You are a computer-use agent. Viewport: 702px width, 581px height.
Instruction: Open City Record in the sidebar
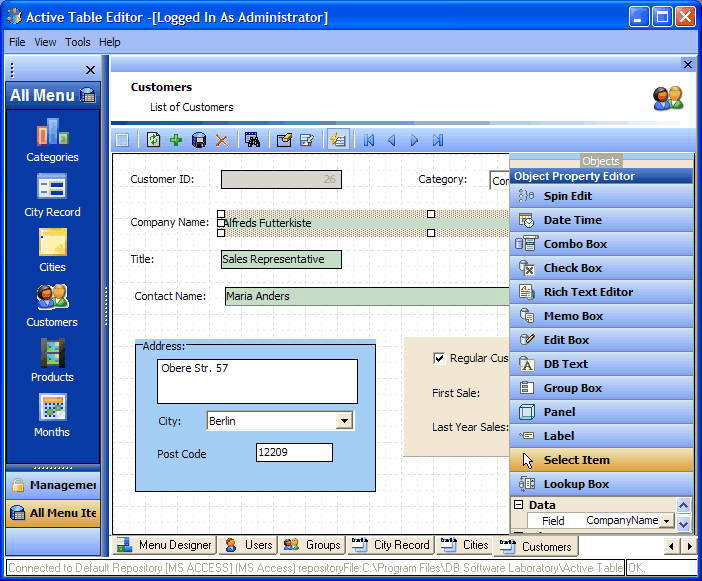point(52,196)
